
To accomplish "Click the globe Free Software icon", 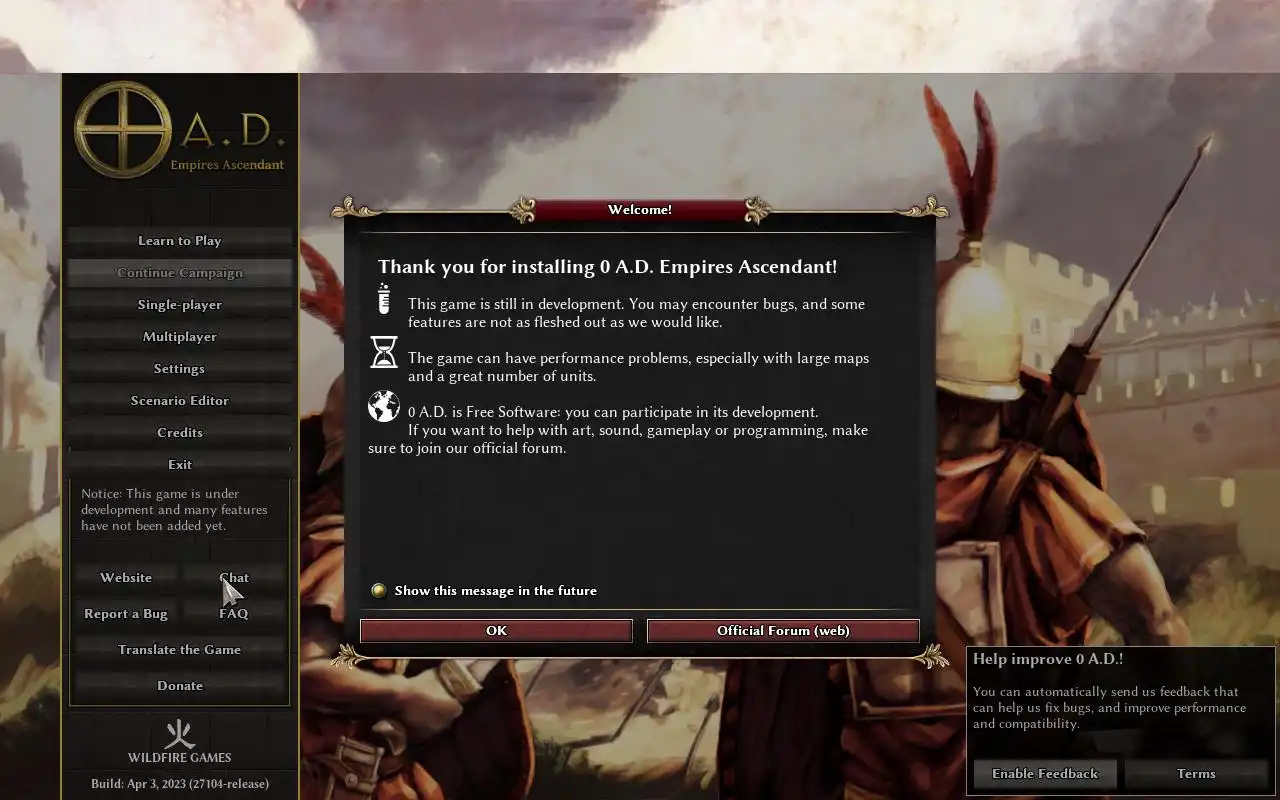I will 383,406.
